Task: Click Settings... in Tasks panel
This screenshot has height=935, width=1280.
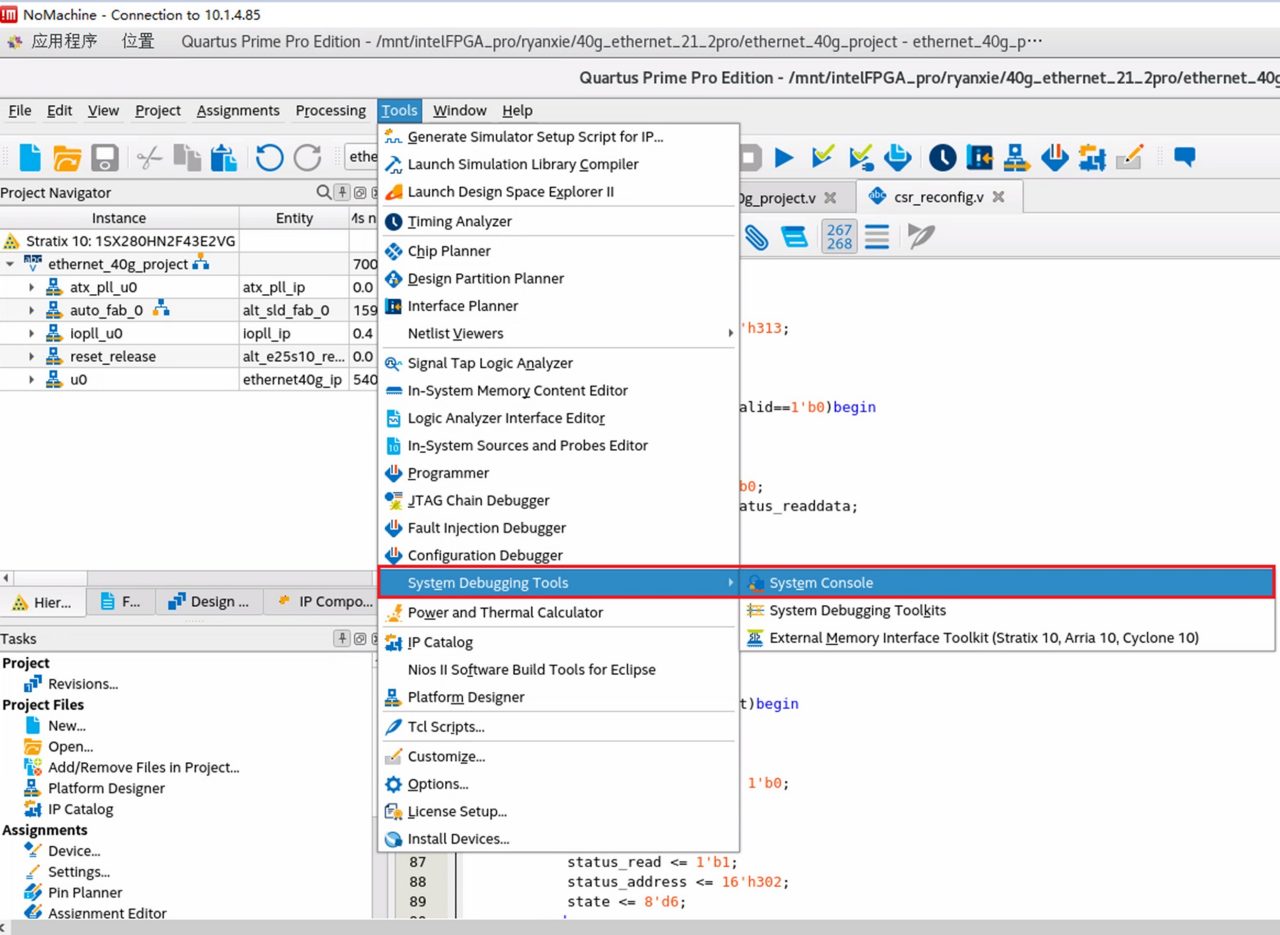Action: (79, 872)
